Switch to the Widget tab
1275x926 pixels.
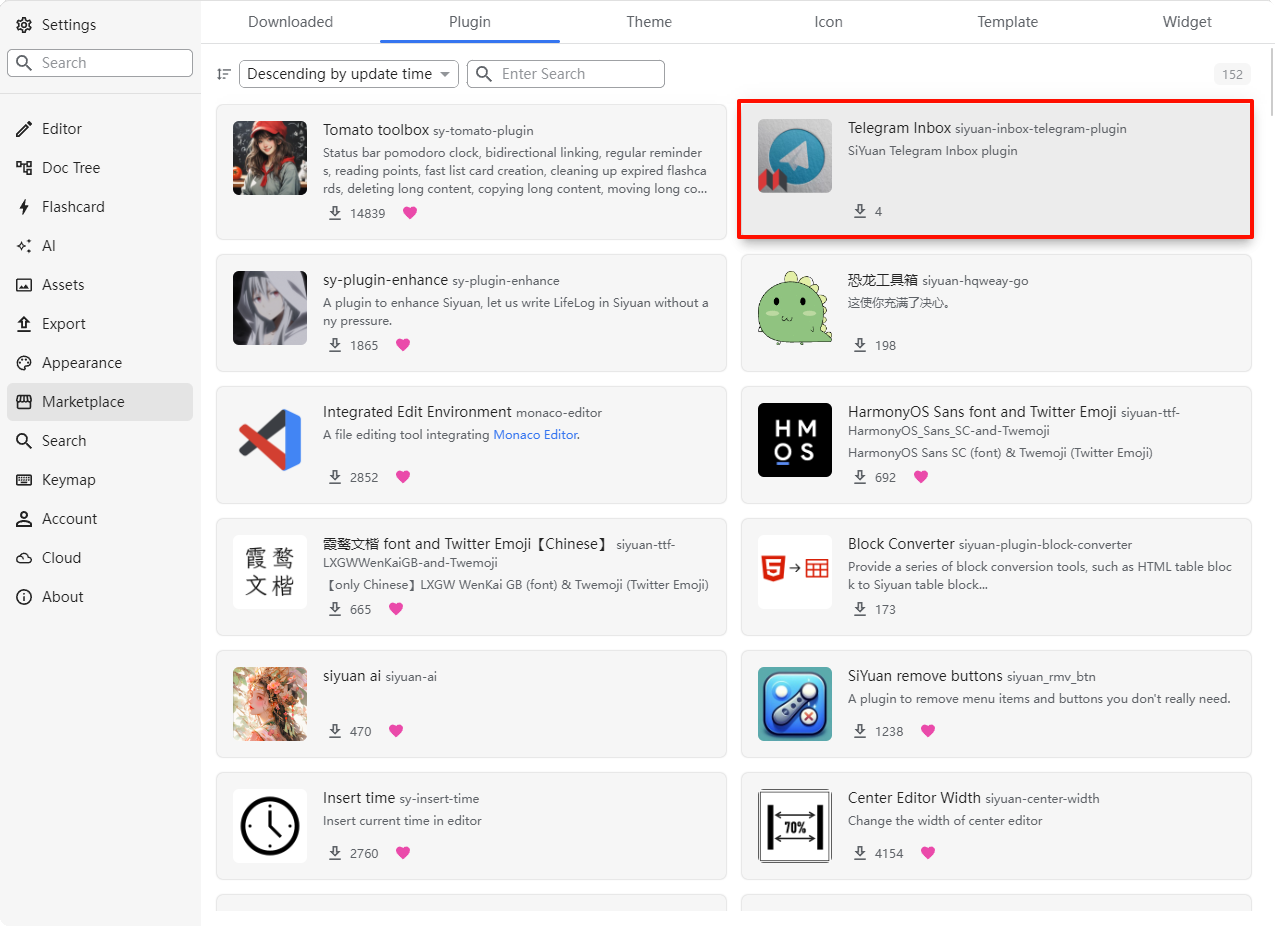coord(1187,22)
